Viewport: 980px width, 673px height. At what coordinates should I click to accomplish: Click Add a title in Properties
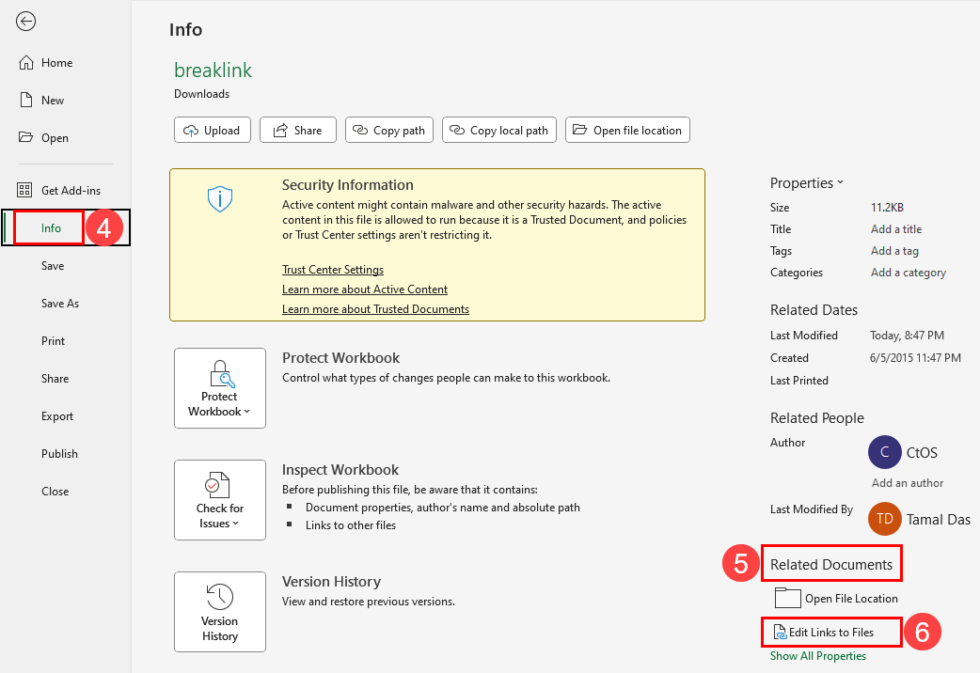point(895,229)
